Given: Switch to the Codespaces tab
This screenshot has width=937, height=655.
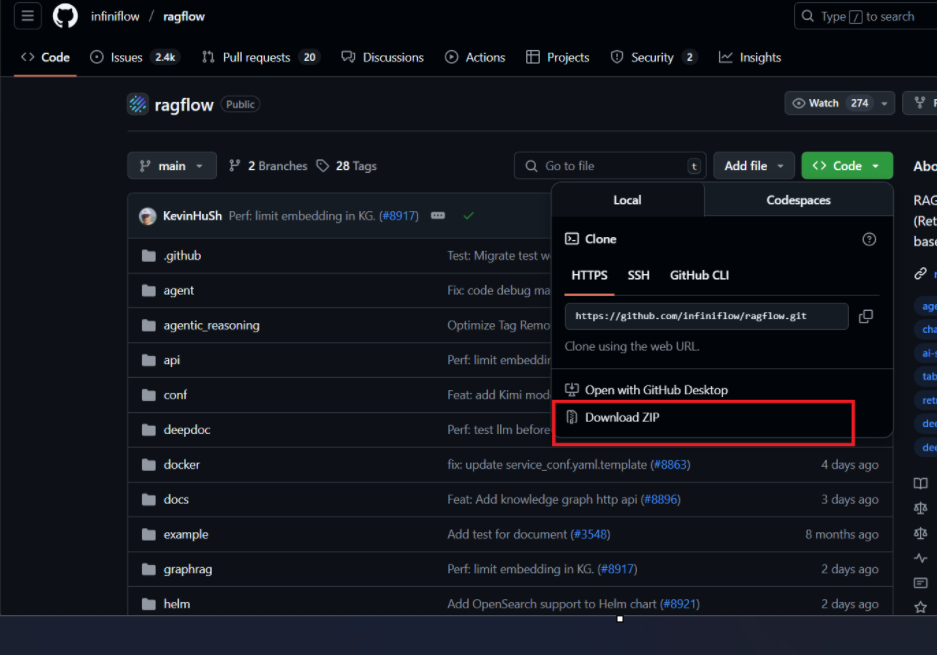Looking at the screenshot, I should click(x=798, y=200).
